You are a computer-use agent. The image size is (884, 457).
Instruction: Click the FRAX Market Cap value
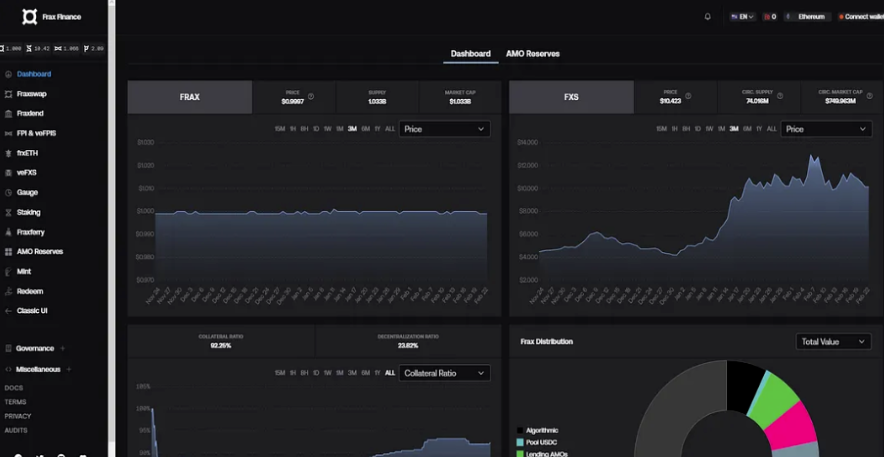pos(460,102)
